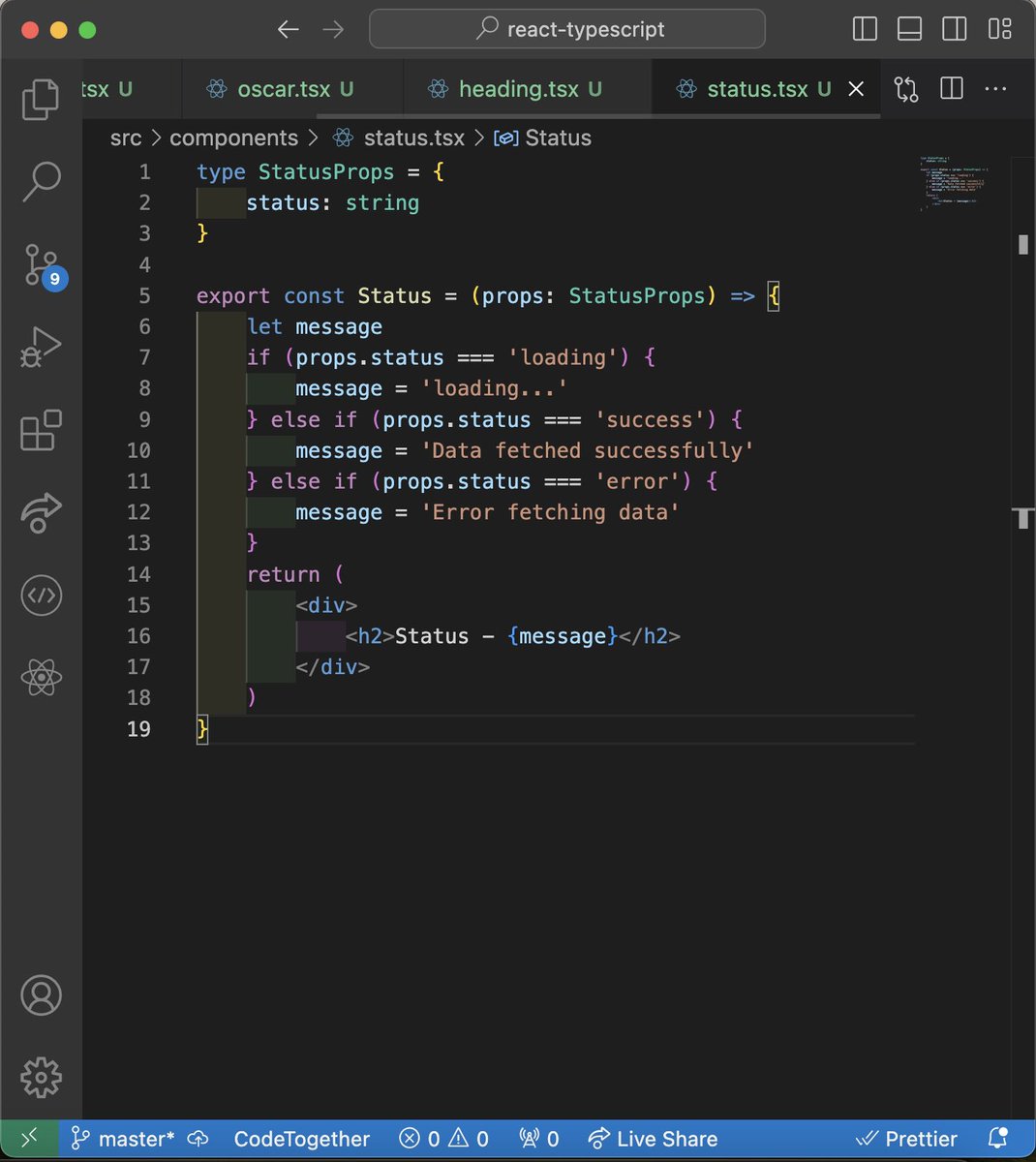The height and width of the screenshot is (1162, 1036).
Task: Open the React atom icon in activity bar
Action: (41, 677)
